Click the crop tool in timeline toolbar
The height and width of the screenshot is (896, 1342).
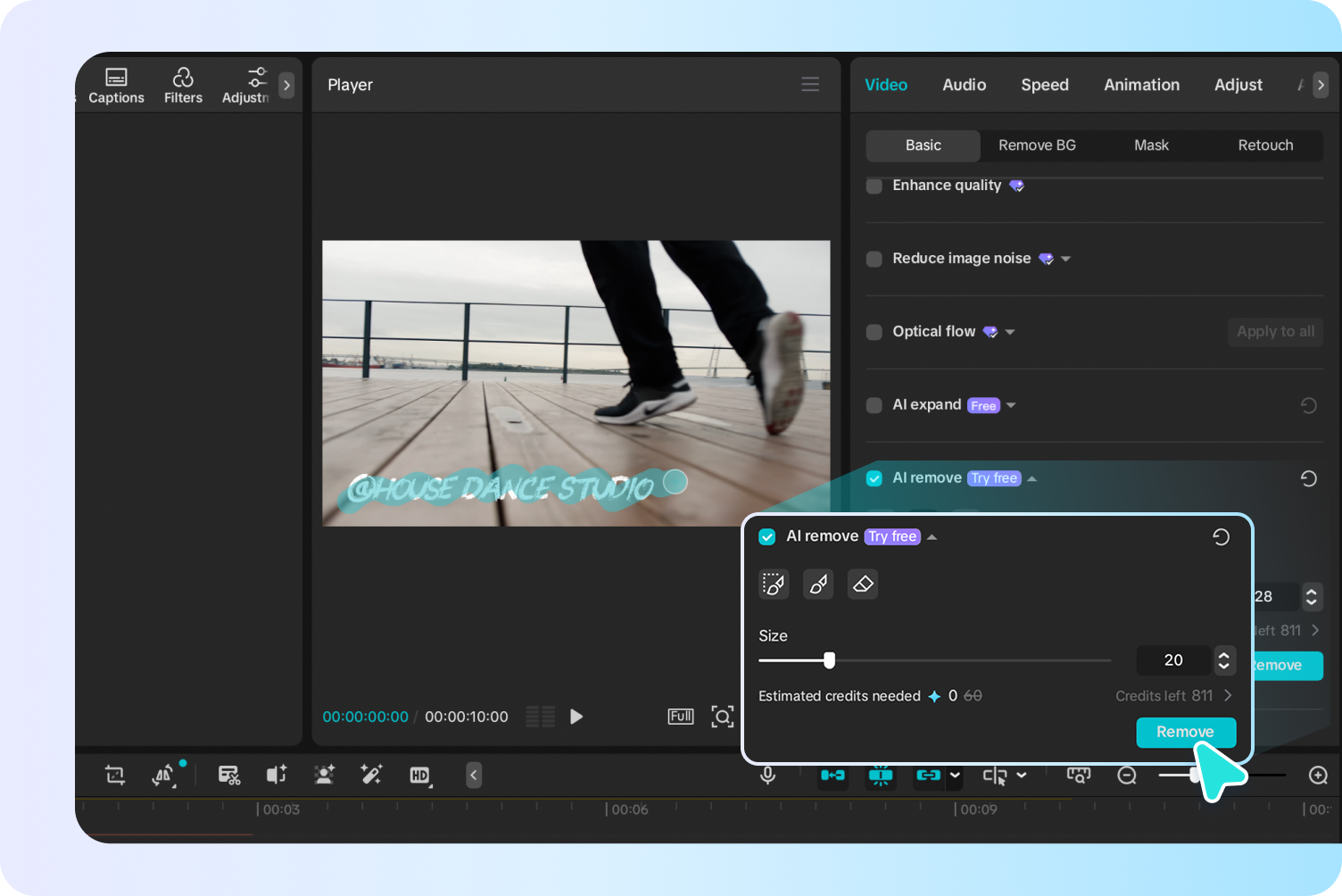click(115, 775)
